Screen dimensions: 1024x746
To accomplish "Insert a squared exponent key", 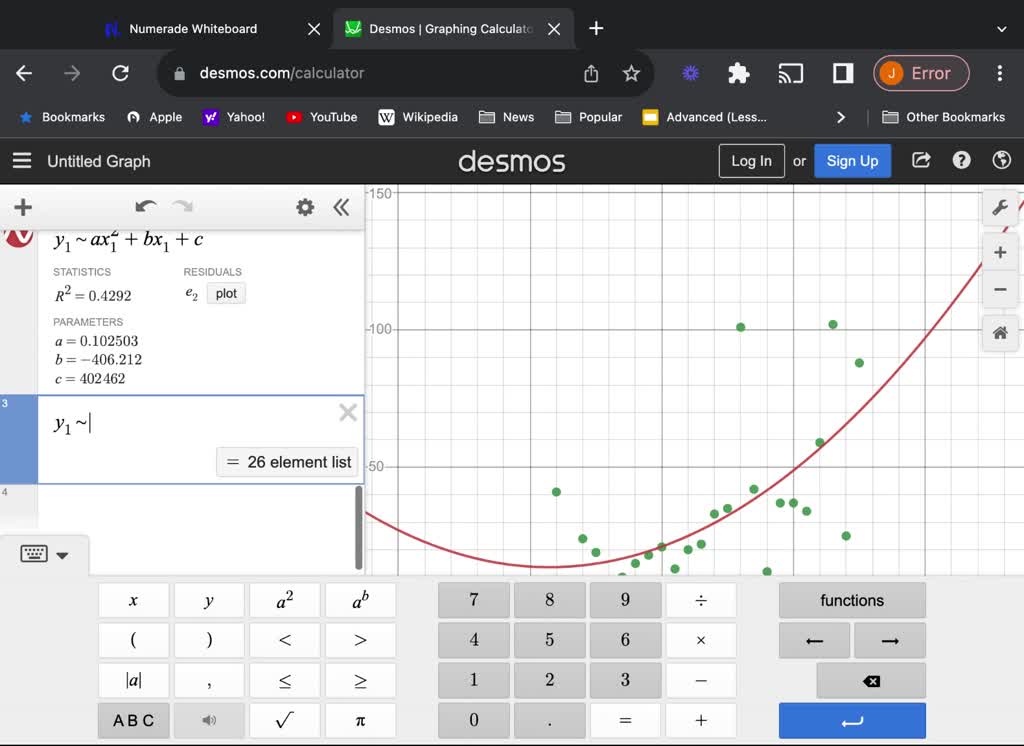I will (285, 600).
